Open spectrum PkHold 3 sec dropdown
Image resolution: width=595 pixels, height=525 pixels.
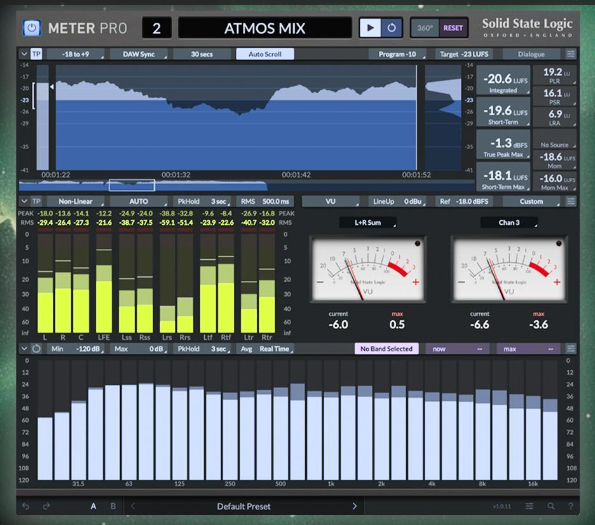tap(201, 349)
